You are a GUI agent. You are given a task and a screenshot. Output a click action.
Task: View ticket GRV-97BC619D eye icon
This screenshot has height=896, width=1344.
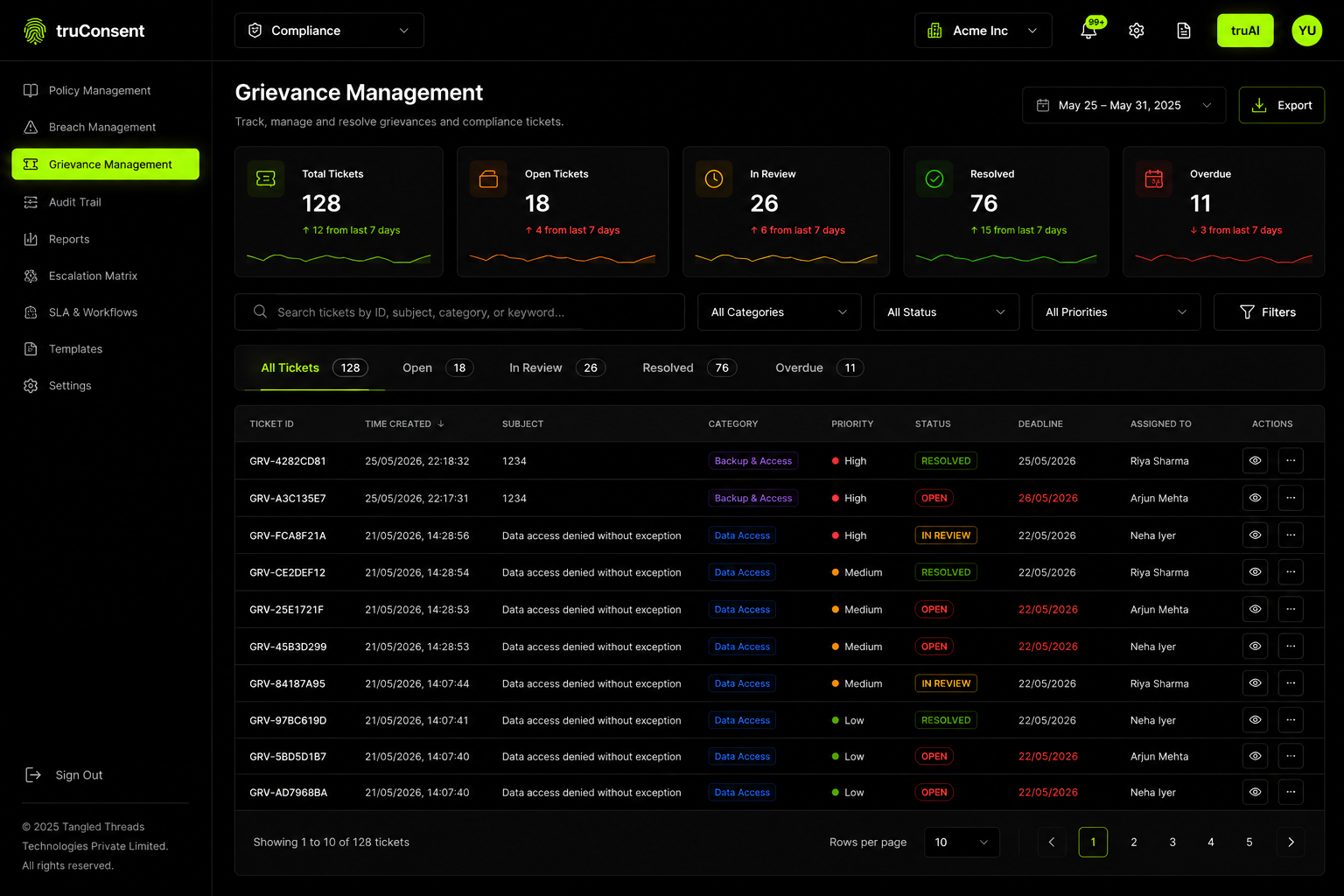(1255, 720)
